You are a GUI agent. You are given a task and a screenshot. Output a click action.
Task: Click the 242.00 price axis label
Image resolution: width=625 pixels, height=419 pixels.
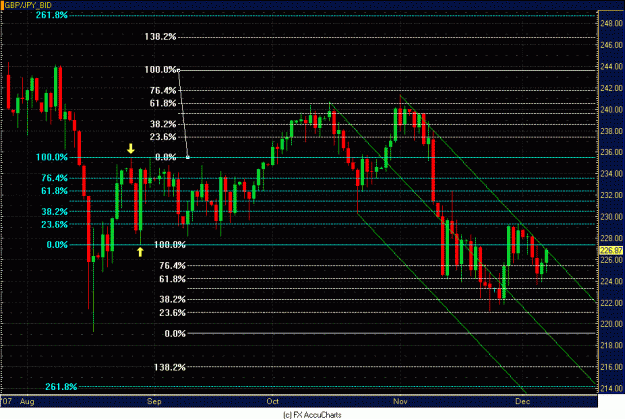(x=611, y=88)
